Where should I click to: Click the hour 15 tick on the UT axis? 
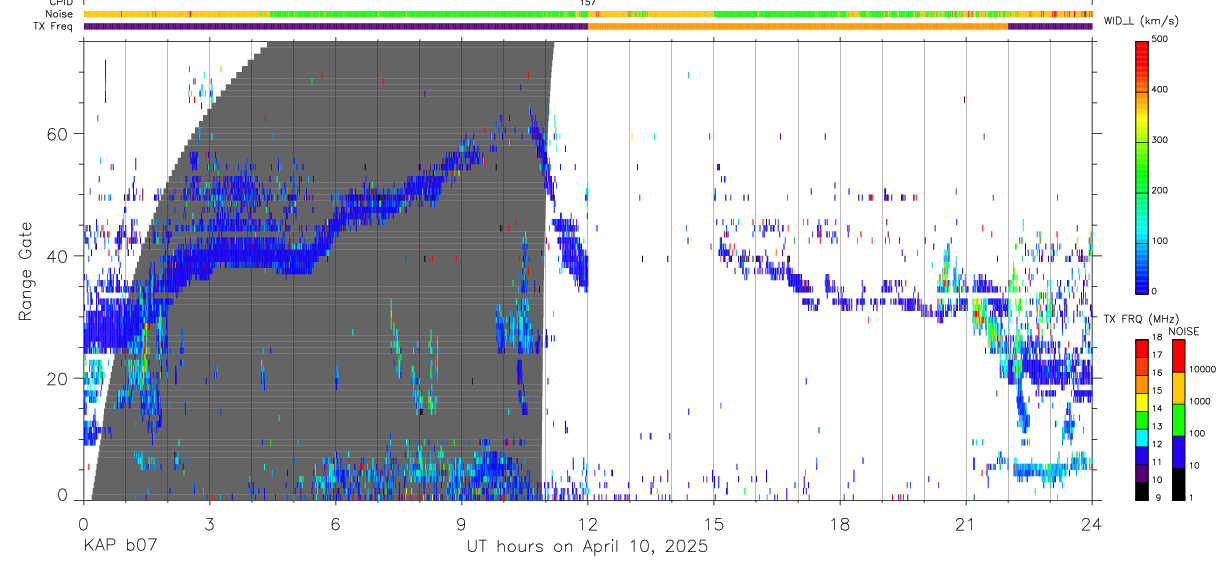coord(714,523)
